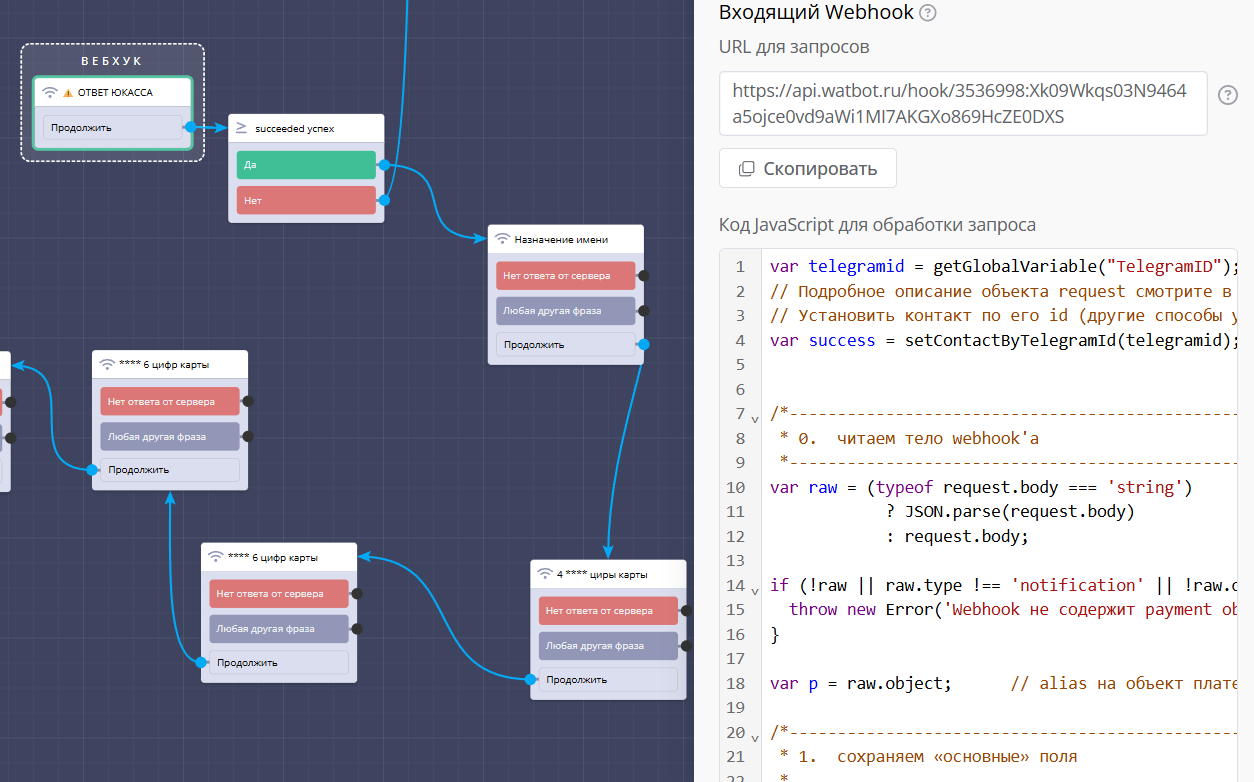Screen dimensions: 1254x782
Task: Select the red "Нет" branch option
Action: point(306,200)
